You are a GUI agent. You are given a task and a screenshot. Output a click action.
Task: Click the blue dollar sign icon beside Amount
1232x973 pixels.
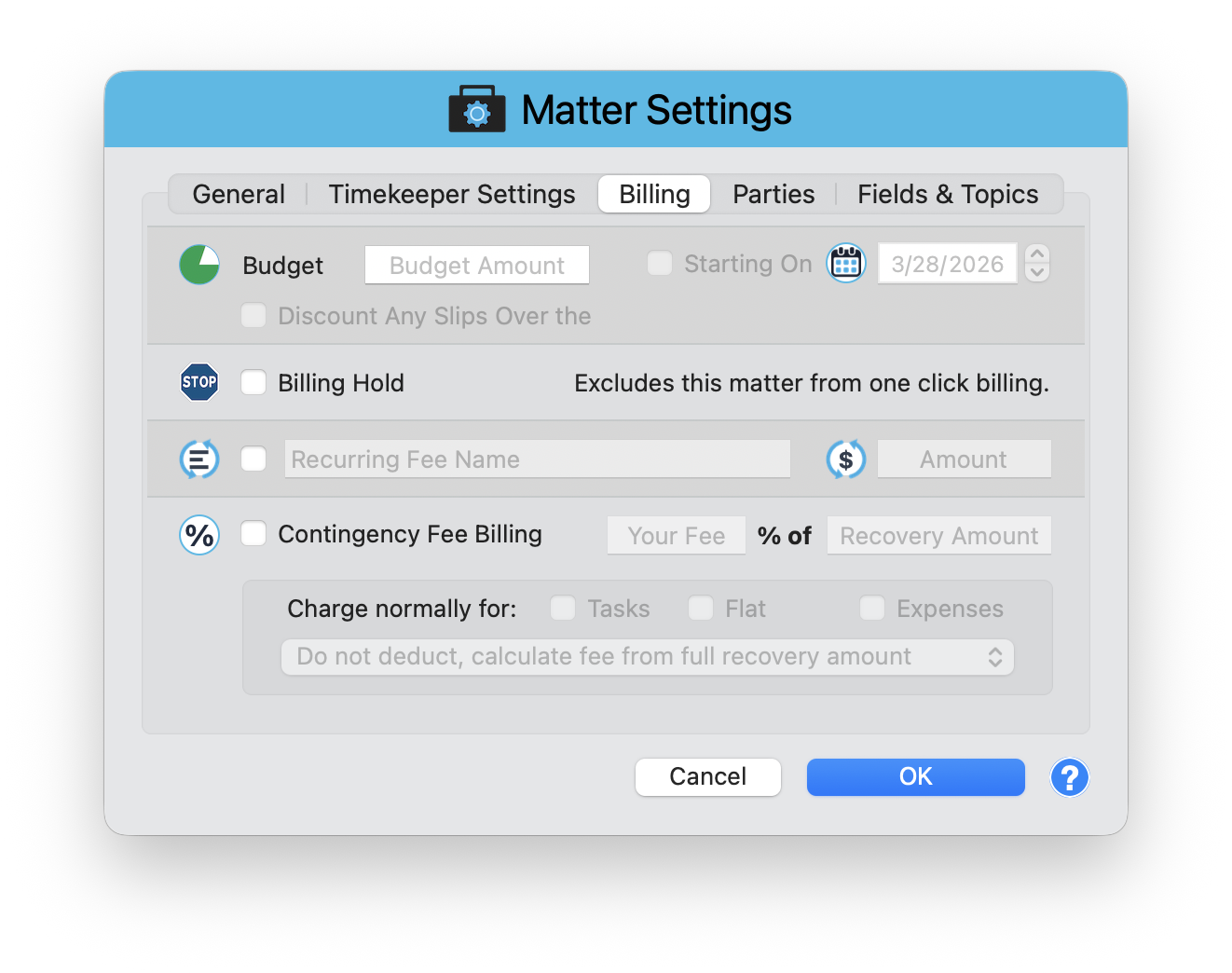point(845,459)
